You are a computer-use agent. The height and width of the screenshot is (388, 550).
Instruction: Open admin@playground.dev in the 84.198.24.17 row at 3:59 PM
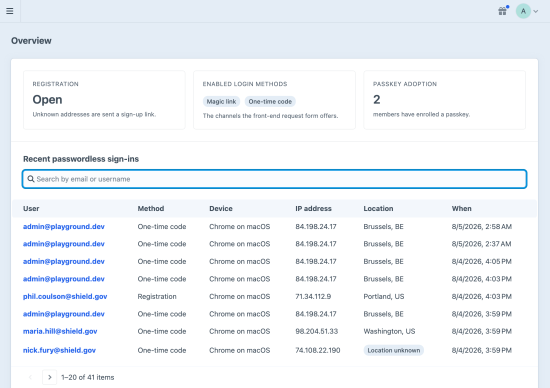pyautogui.click(x=64, y=314)
